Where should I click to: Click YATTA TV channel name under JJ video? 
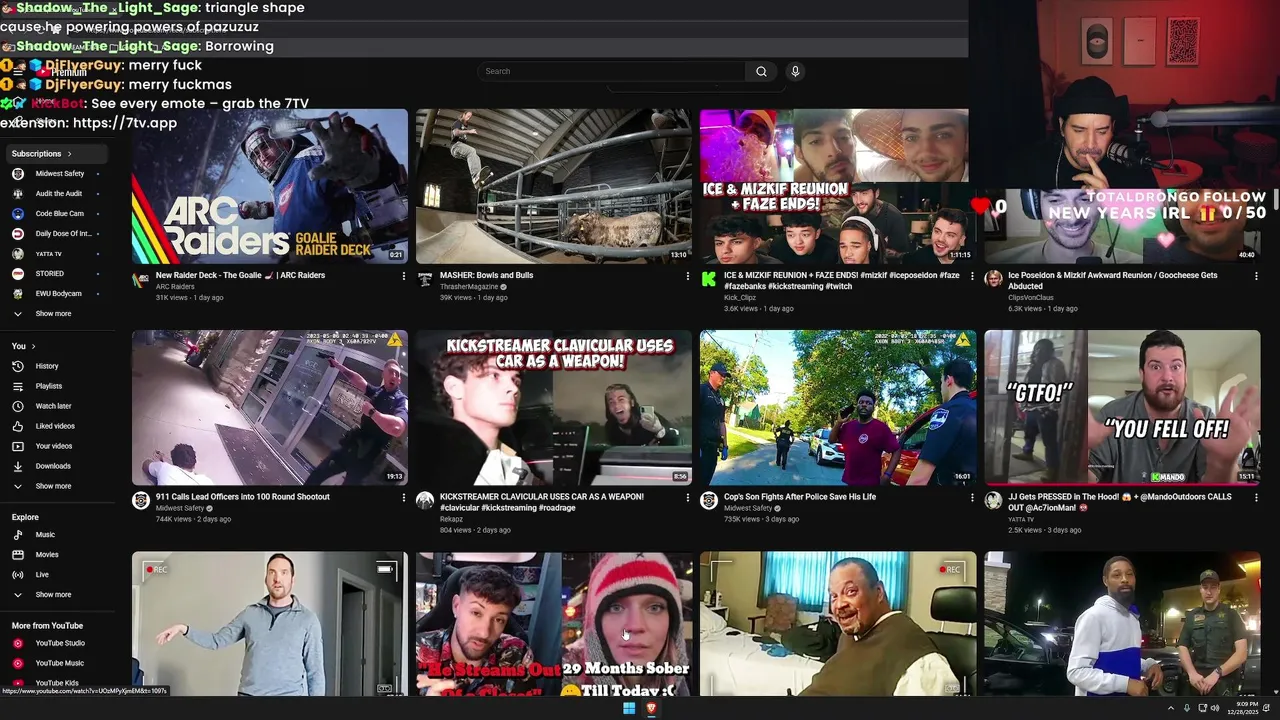pyautogui.click(x=1021, y=519)
